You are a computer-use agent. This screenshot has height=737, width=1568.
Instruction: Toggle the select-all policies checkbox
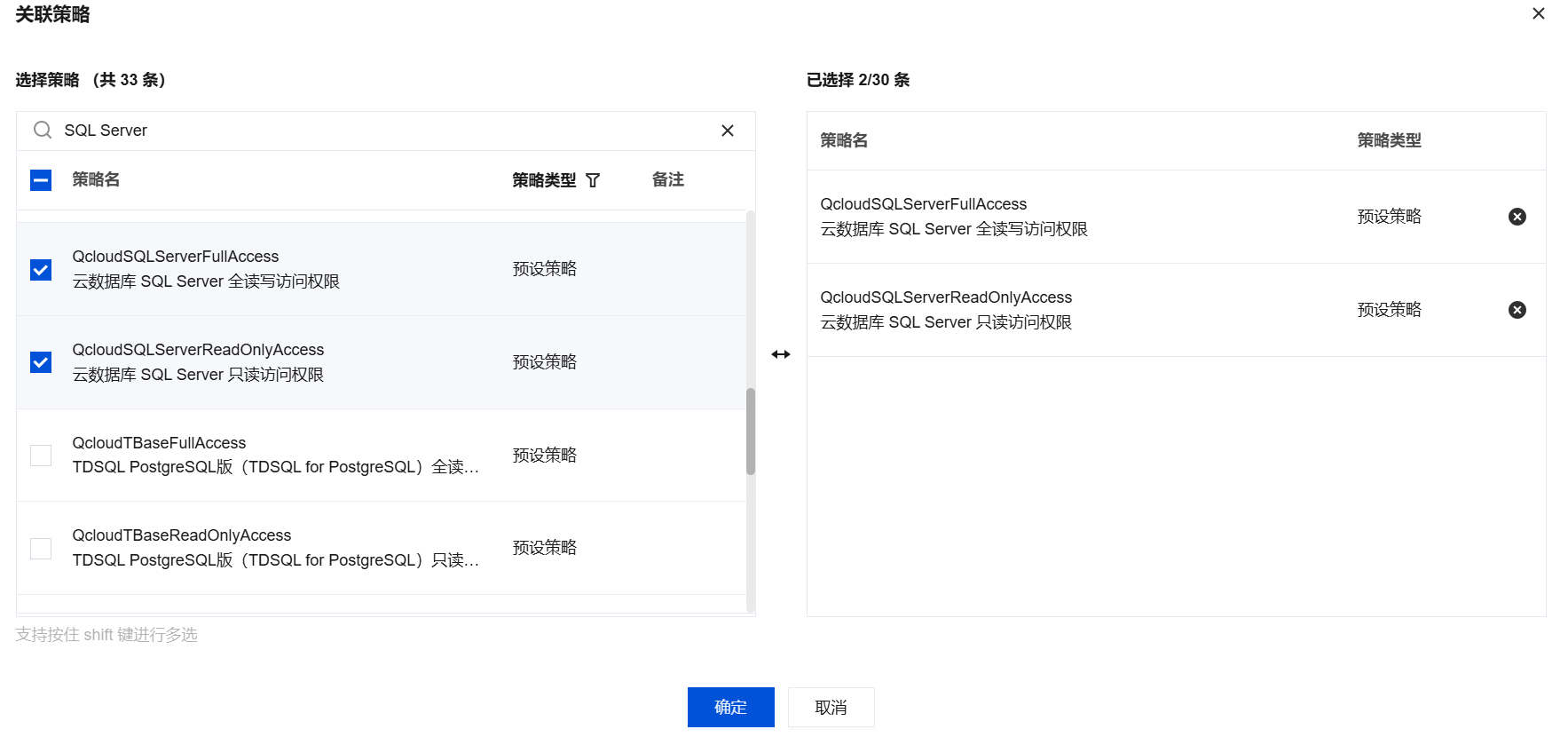[x=41, y=180]
